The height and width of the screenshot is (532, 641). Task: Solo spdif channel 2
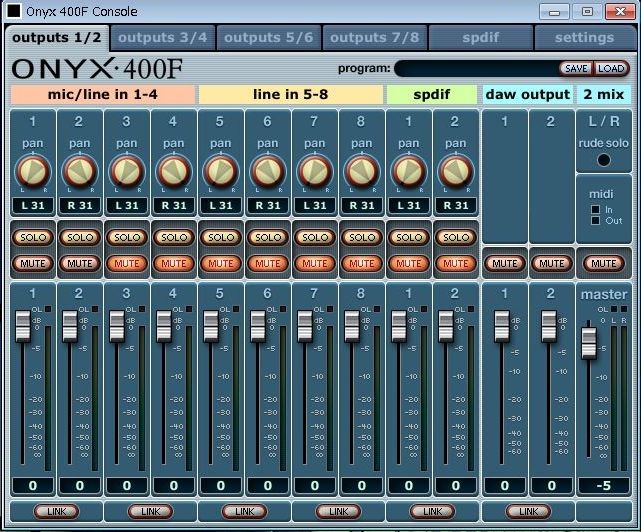456,237
